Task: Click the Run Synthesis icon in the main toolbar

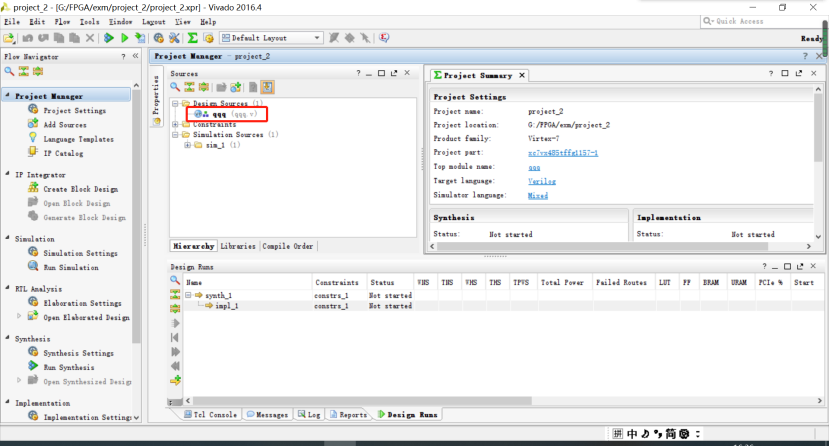Action: [x=109, y=38]
